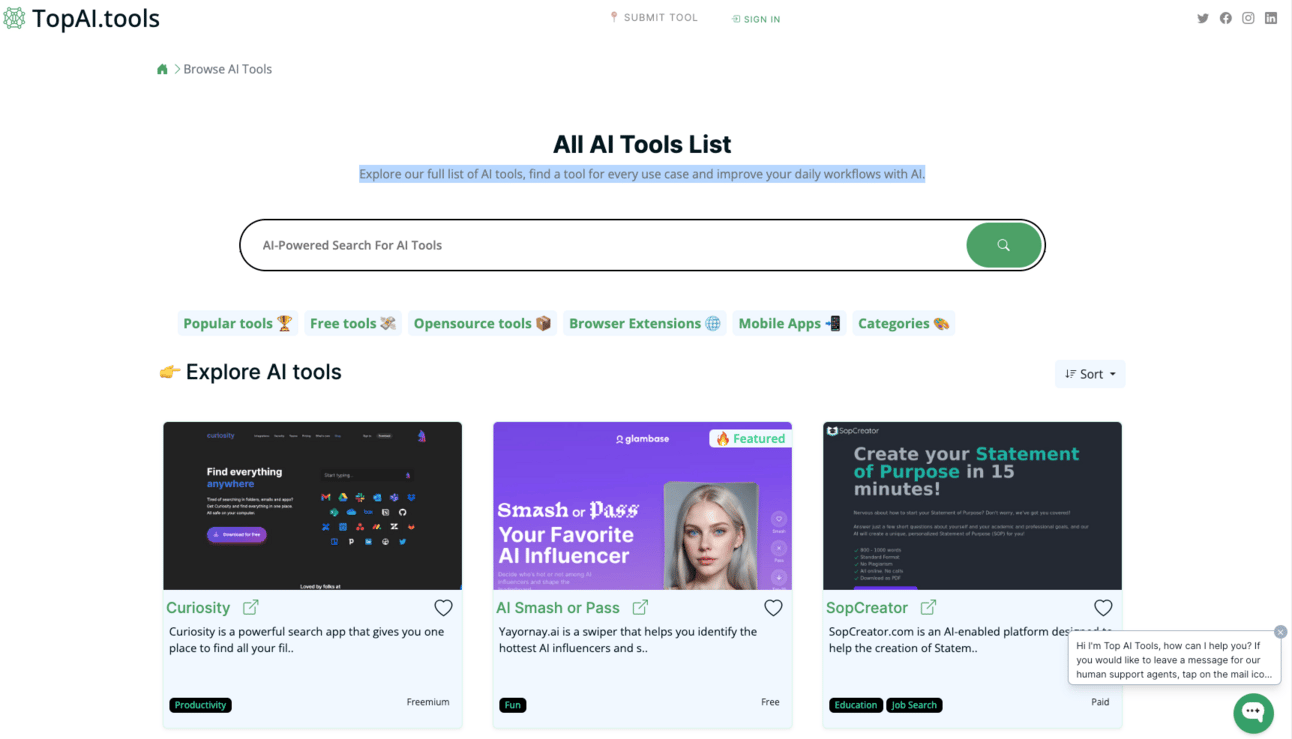Open the Curiosity screenshot thumbnail
Screen dimensions: 1292x739
pos(313,506)
